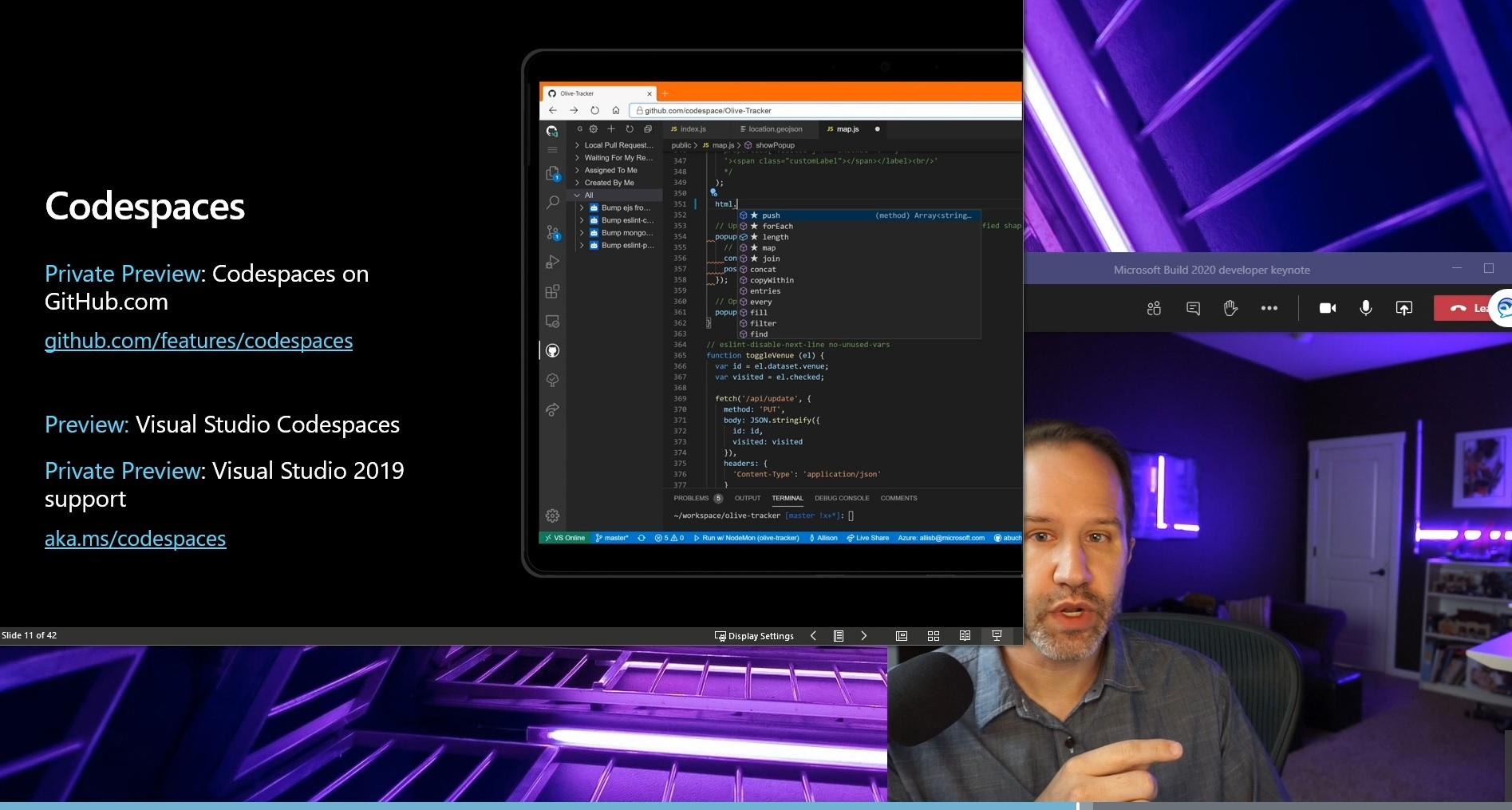Image resolution: width=1512 pixels, height=810 pixels.
Task: Open the Live Share activity bar icon
Action: click(552, 409)
